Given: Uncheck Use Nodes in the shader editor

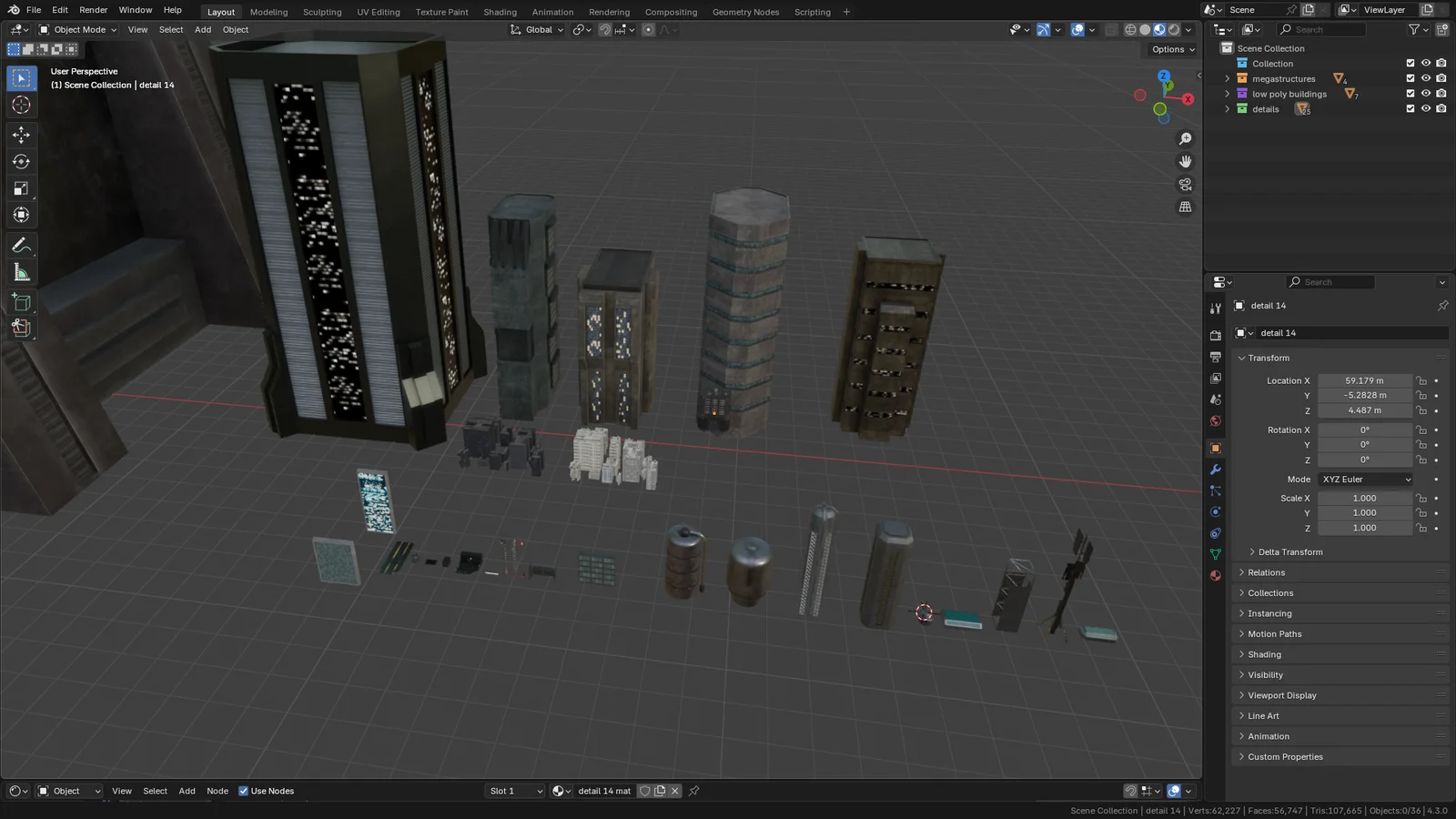Looking at the screenshot, I should pos(244,790).
